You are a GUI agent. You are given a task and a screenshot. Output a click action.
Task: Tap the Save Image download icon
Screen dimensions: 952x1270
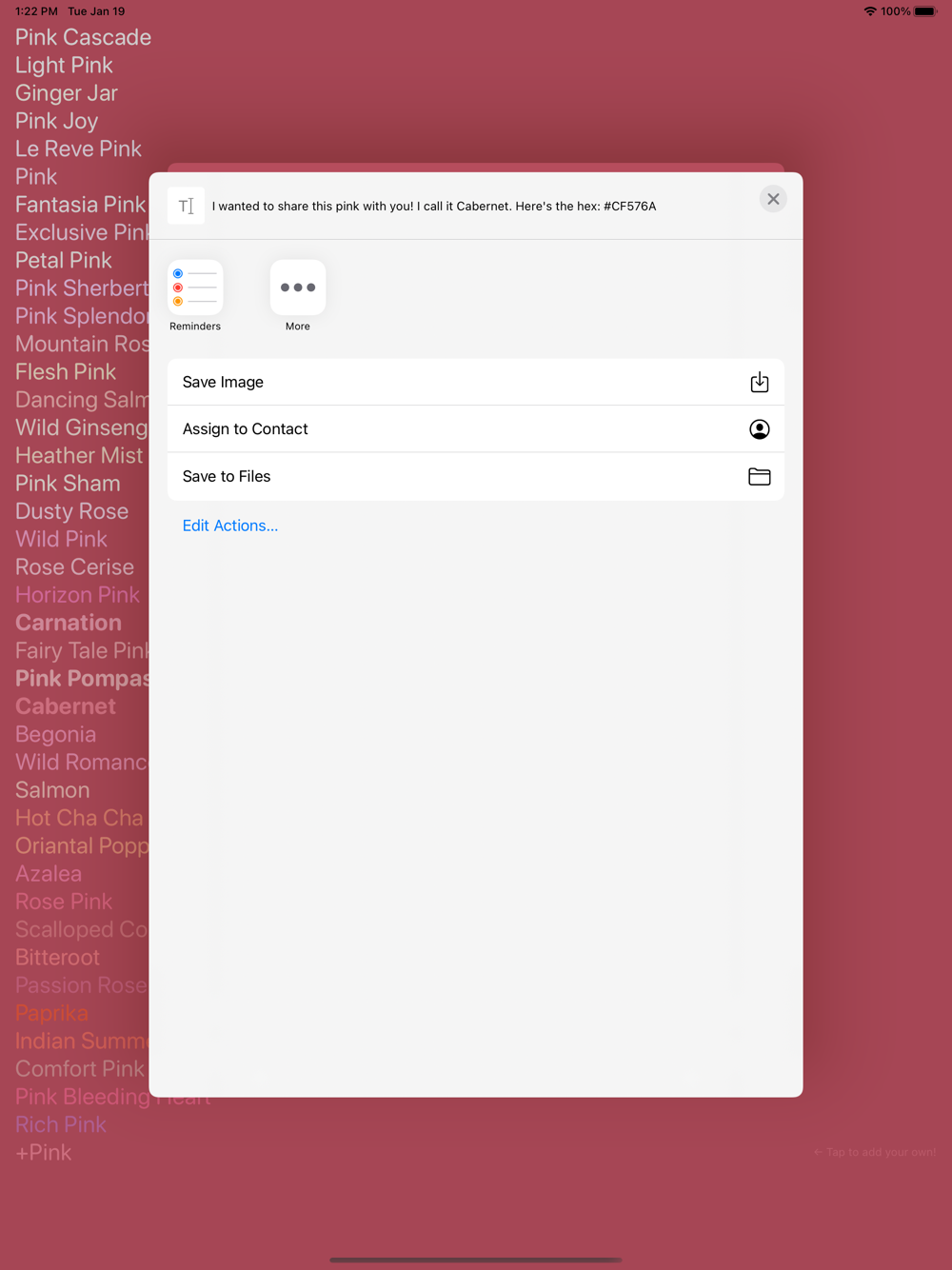pyautogui.click(x=759, y=382)
